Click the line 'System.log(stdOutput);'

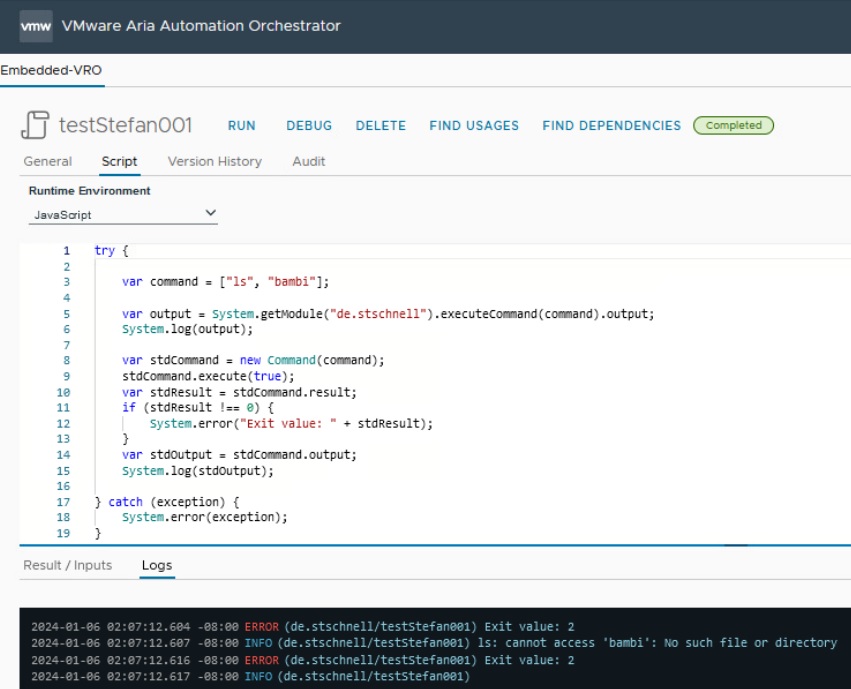point(198,471)
